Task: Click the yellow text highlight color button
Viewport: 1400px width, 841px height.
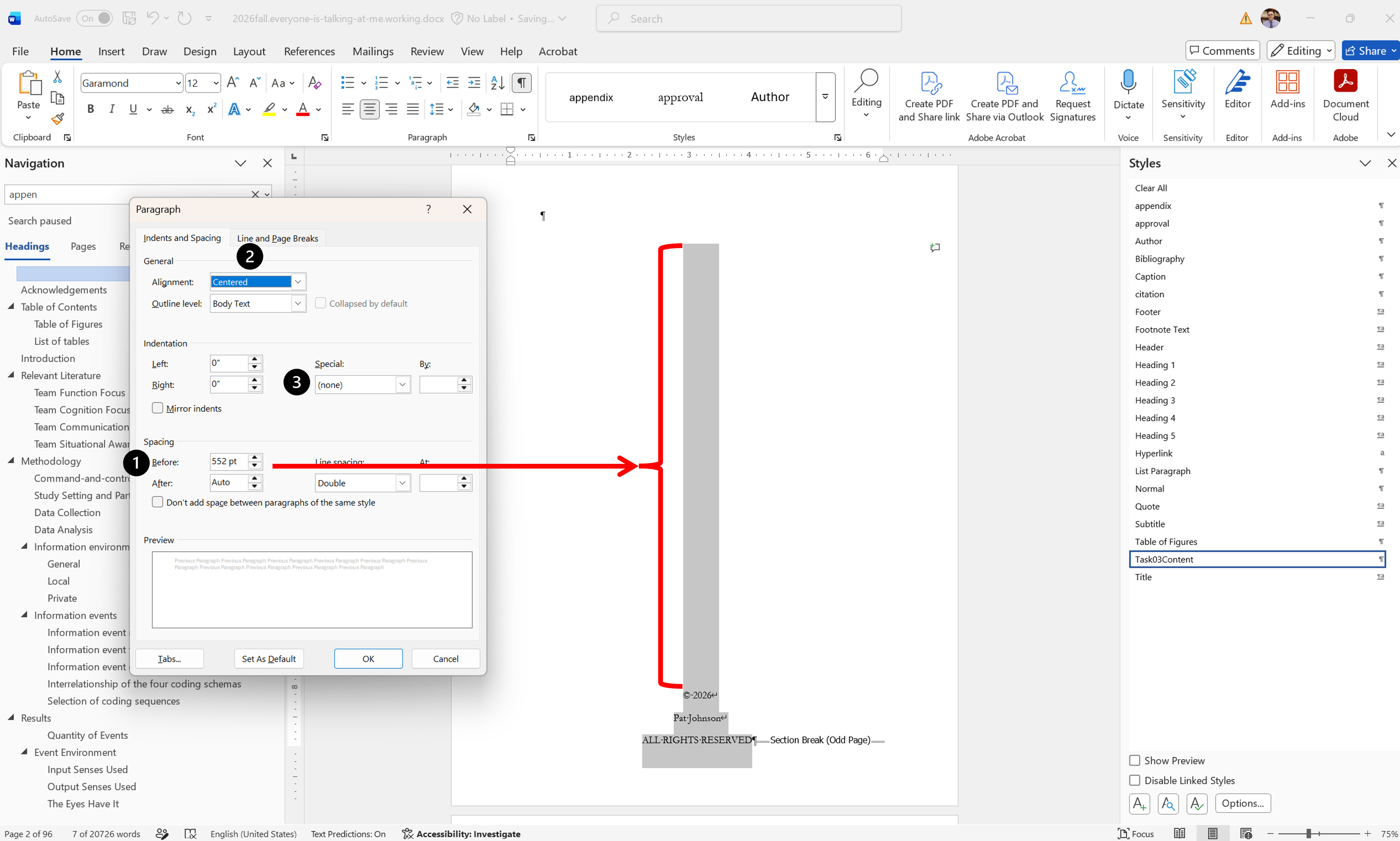Action: tap(269, 109)
